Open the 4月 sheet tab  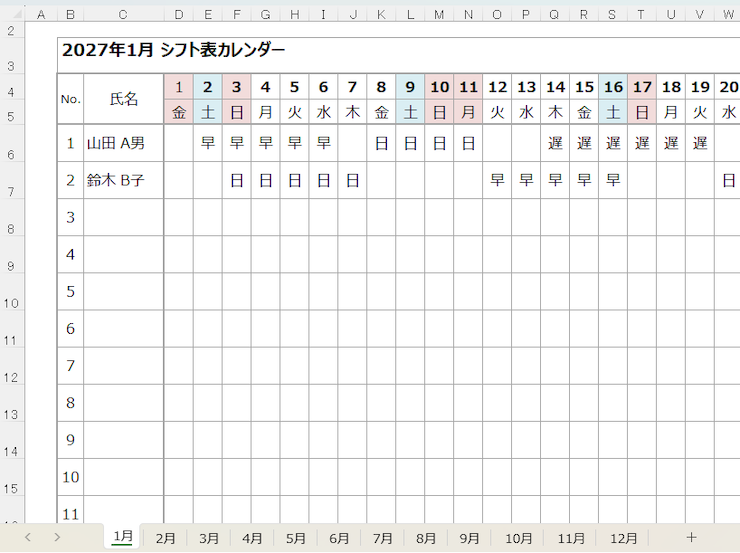252,538
